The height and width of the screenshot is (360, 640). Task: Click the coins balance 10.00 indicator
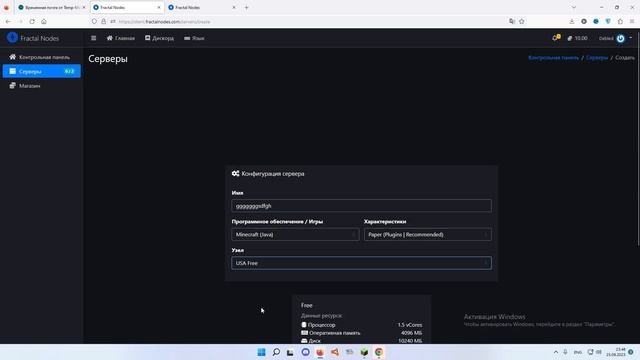[578, 38]
